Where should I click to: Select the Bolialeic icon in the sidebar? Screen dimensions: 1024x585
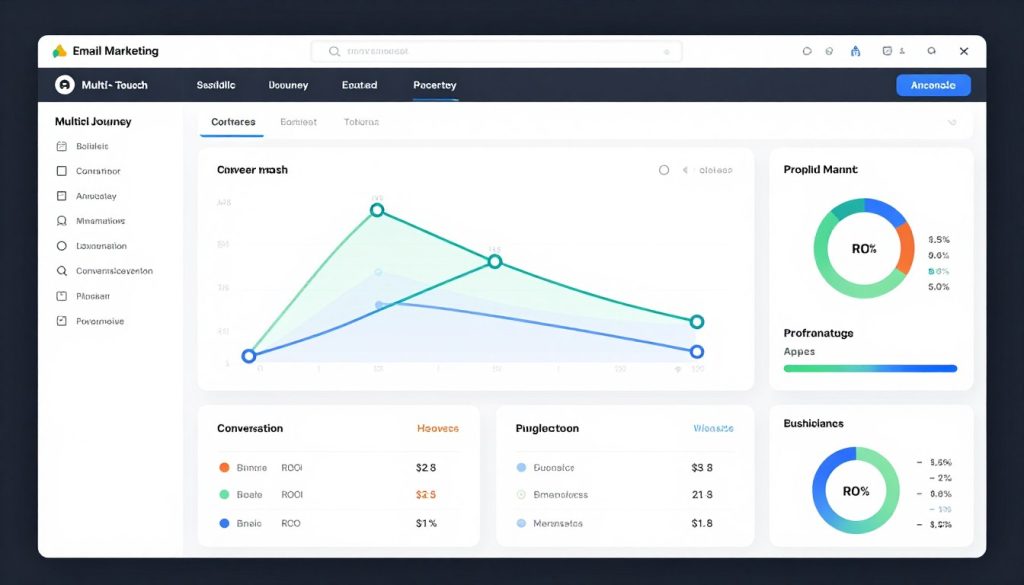coord(62,146)
